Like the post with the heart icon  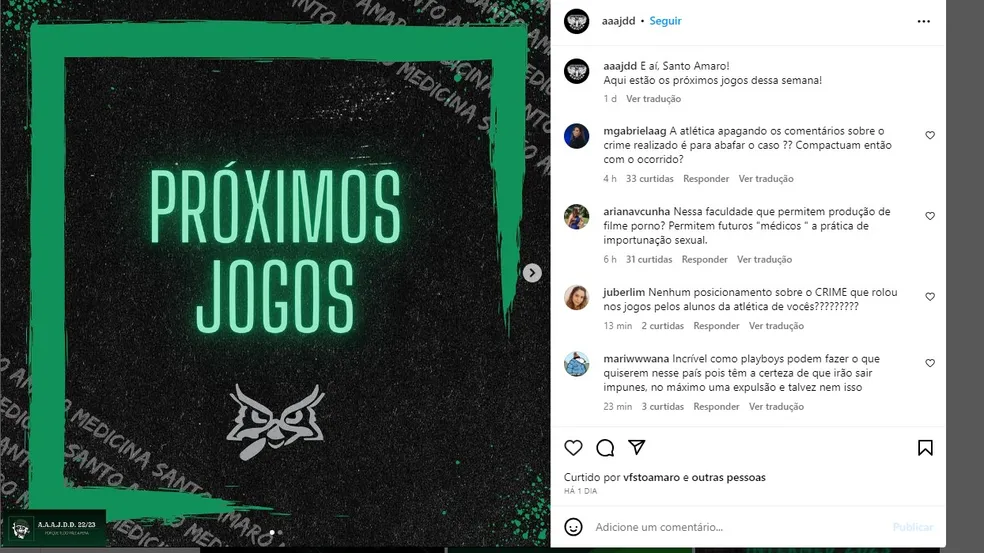573,448
